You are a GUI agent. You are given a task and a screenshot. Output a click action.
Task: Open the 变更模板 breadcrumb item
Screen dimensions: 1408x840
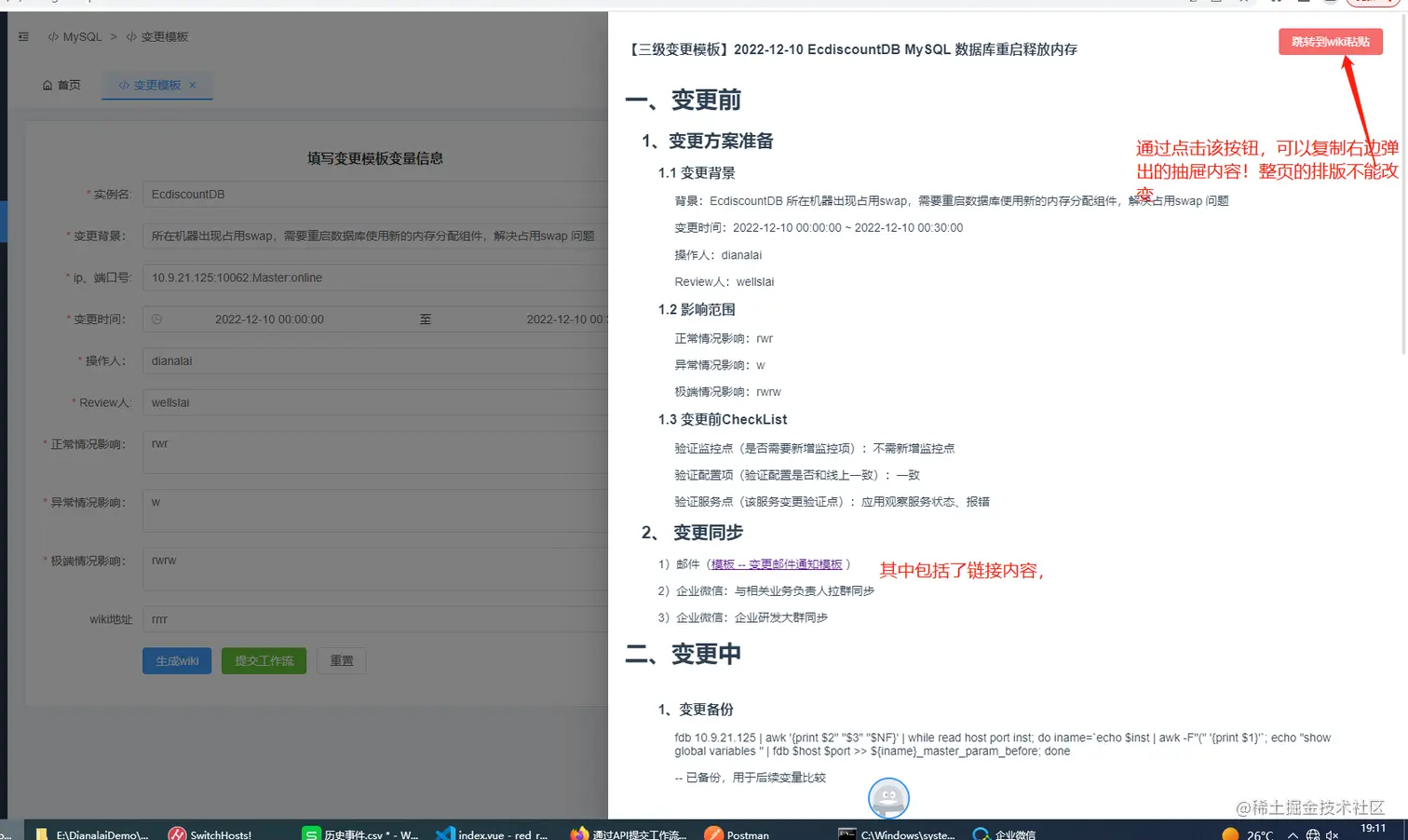point(157,37)
